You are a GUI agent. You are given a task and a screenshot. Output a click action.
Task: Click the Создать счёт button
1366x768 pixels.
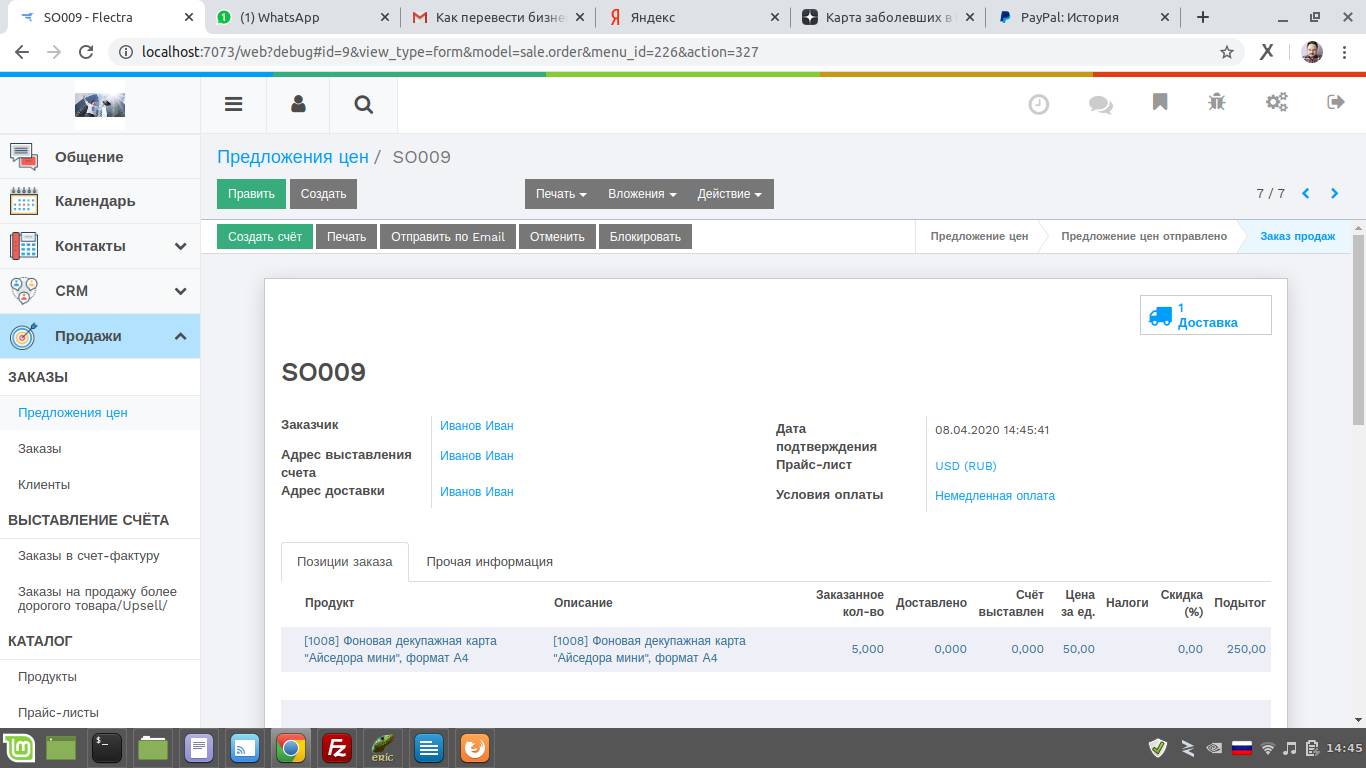click(x=265, y=237)
